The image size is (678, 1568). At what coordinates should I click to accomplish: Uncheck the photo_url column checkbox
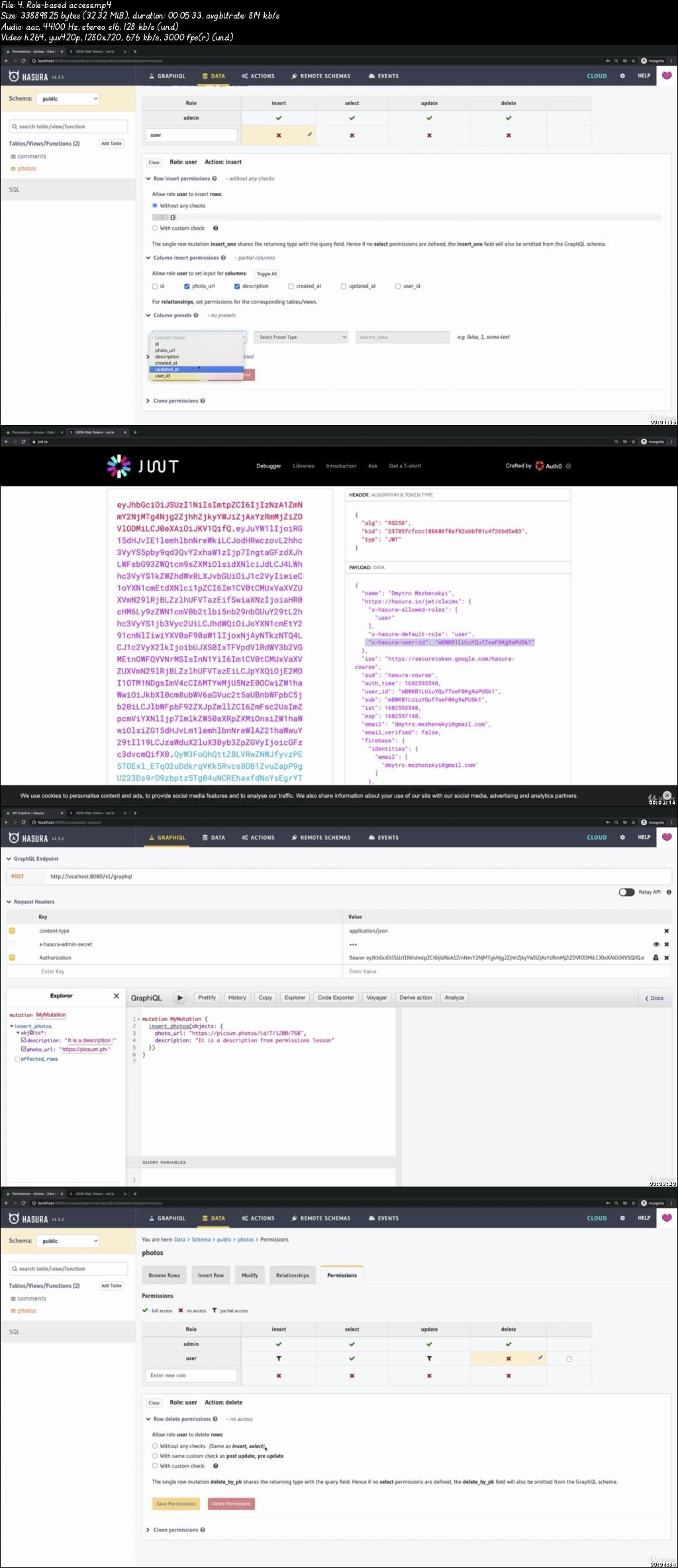[187, 286]
